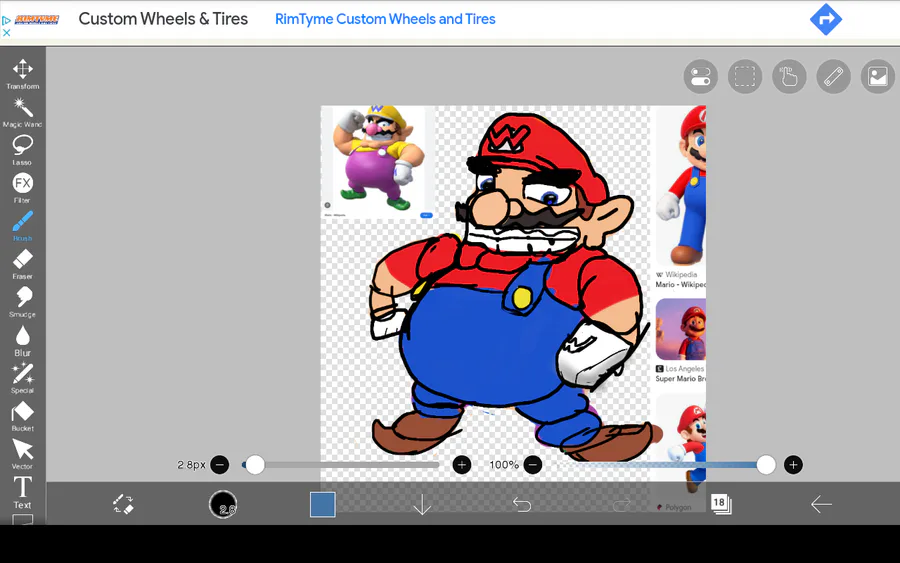Viewport: 900px width, 563px height.
Task: Select the Vector tool
Action: click(22, 454)
